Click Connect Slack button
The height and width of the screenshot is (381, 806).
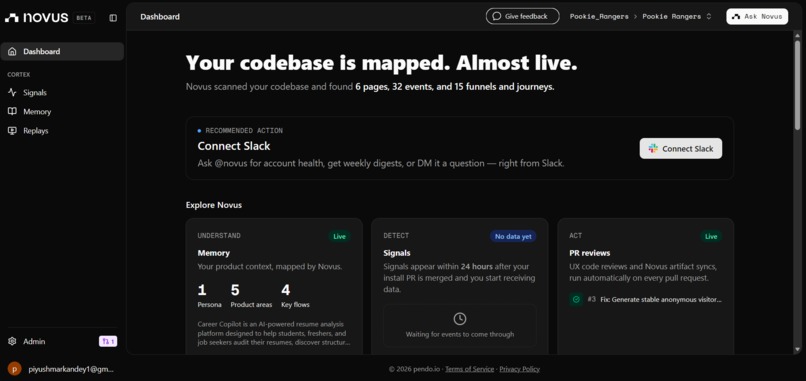point(681,149)
